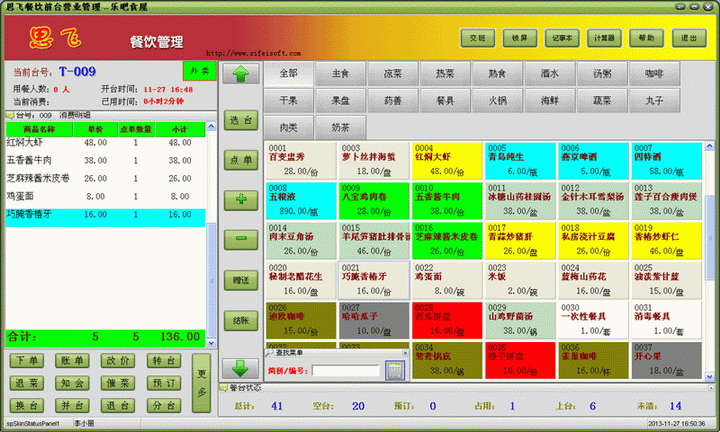Screen dimensions: 720x432
Task: Choose dish 0004 红焖大虾 tile
Action: (447, 161)
